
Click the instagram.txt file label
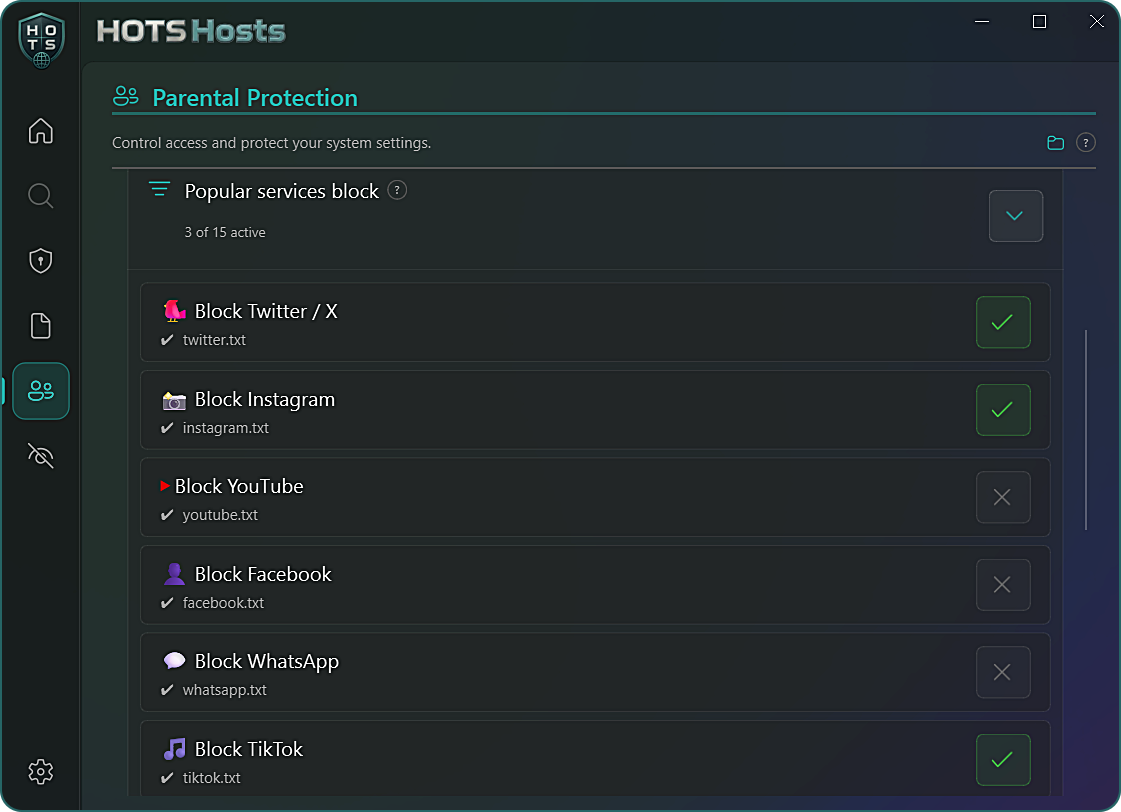point(225,428)
